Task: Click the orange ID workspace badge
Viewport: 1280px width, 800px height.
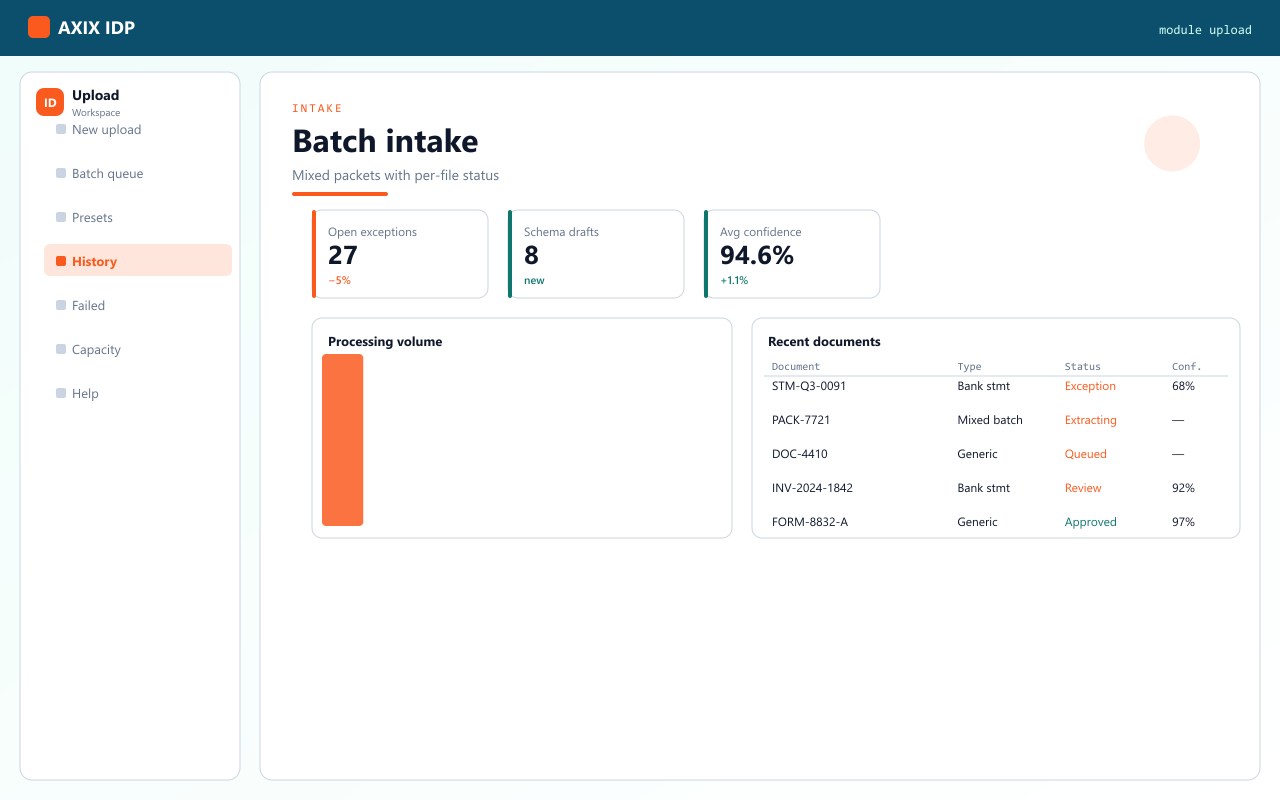Action: click(x=50, y=102)
